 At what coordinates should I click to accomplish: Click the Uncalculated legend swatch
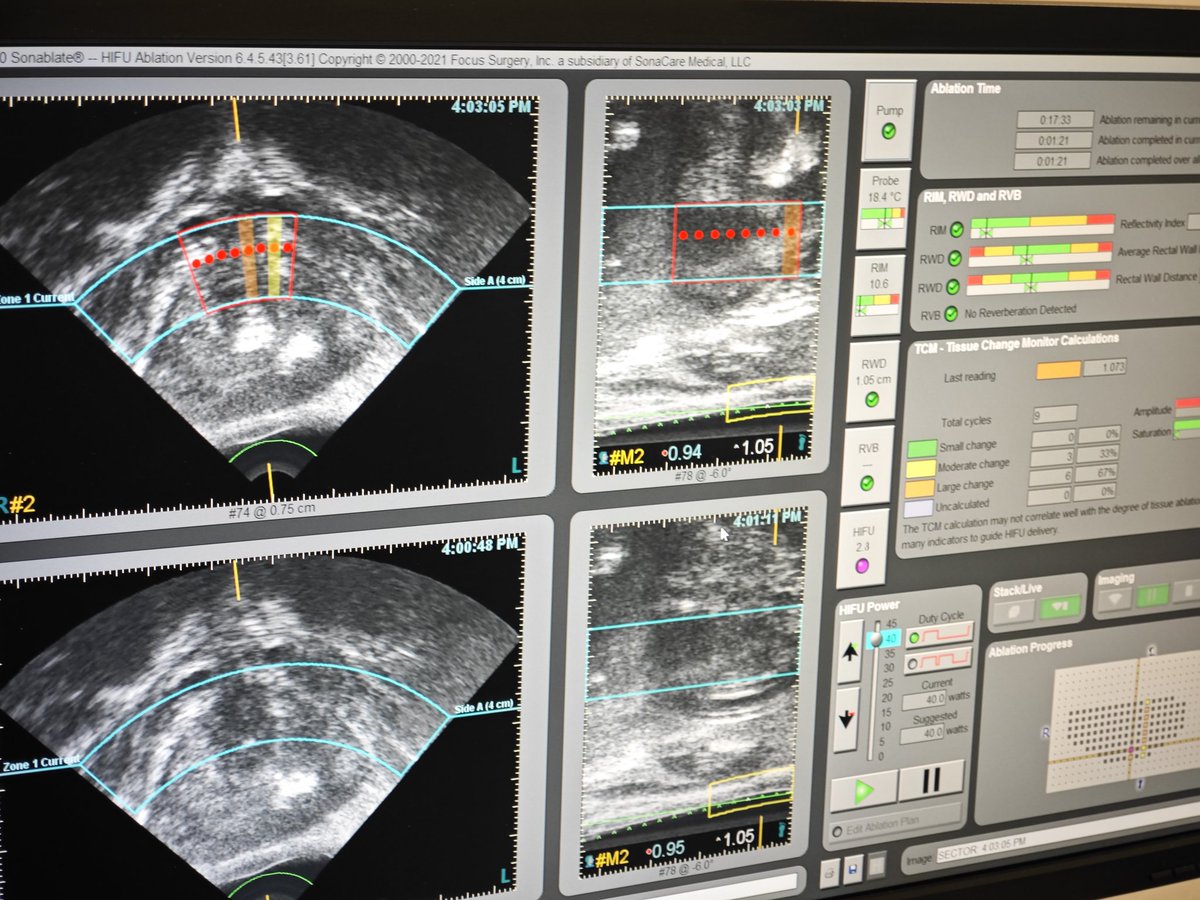tap(917, 509)
